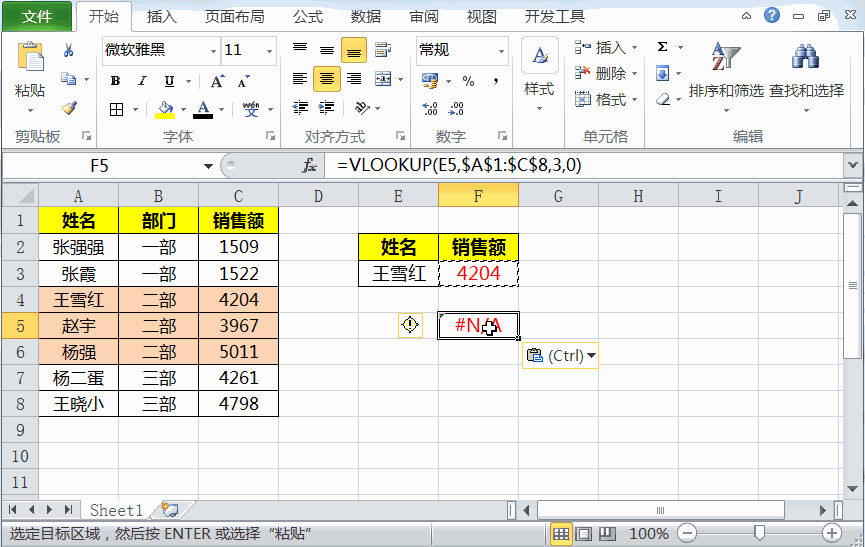The height and width of the screenshot is (547, 865).
Task: Align text left
Action: pos(300,79)
